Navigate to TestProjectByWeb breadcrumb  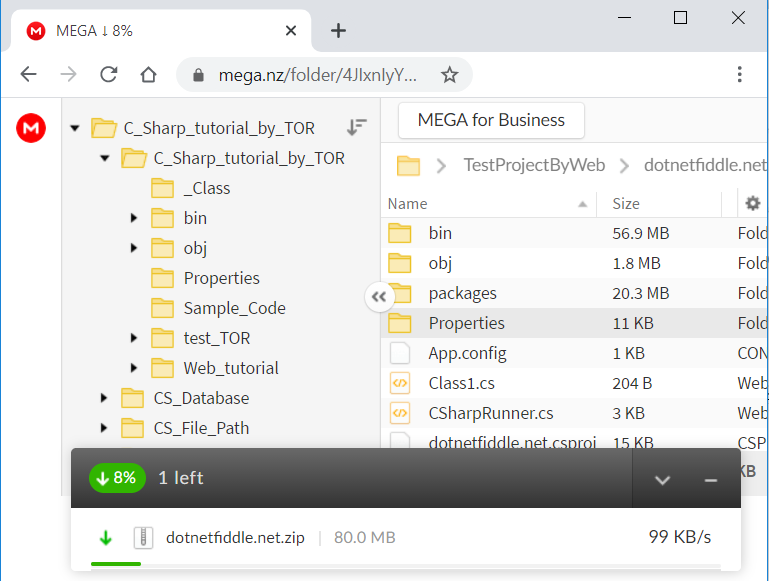coord(534,165)
